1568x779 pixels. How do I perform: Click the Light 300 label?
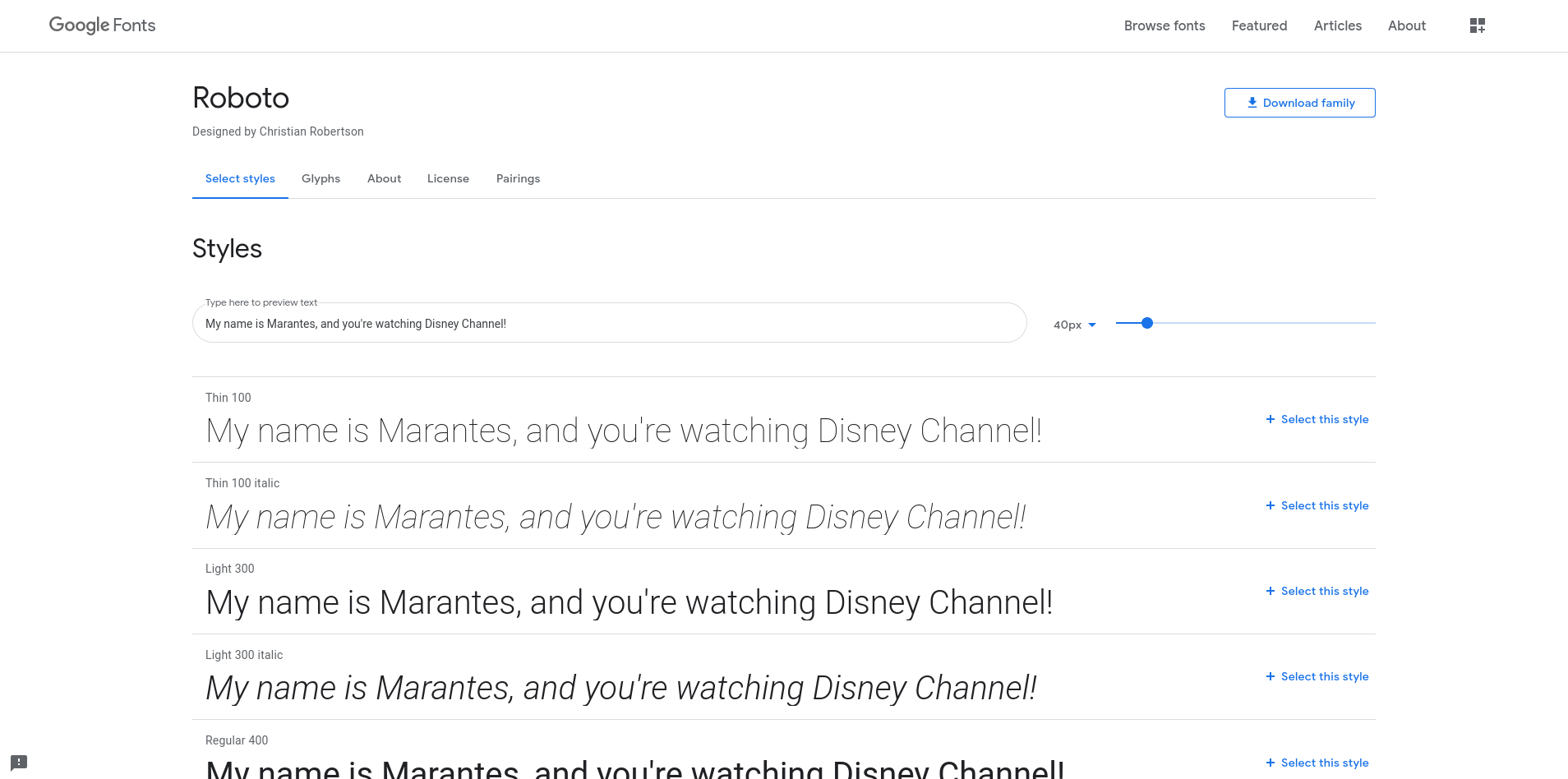pyautogui.click(x=230, y=569)
